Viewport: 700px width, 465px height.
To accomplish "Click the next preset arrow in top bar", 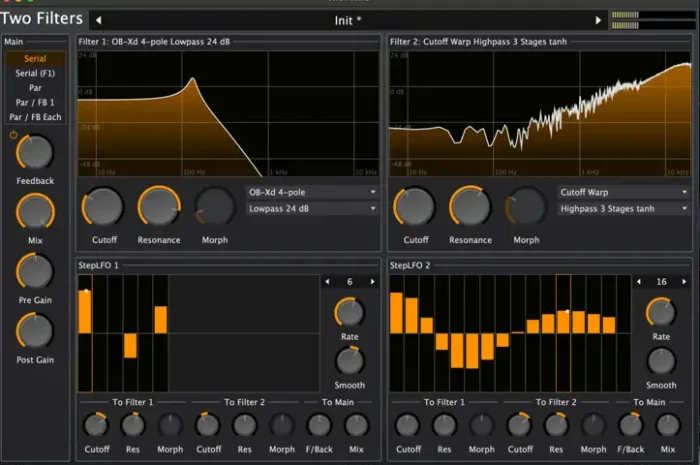I will pyautogui.click(x=599, y=19).
